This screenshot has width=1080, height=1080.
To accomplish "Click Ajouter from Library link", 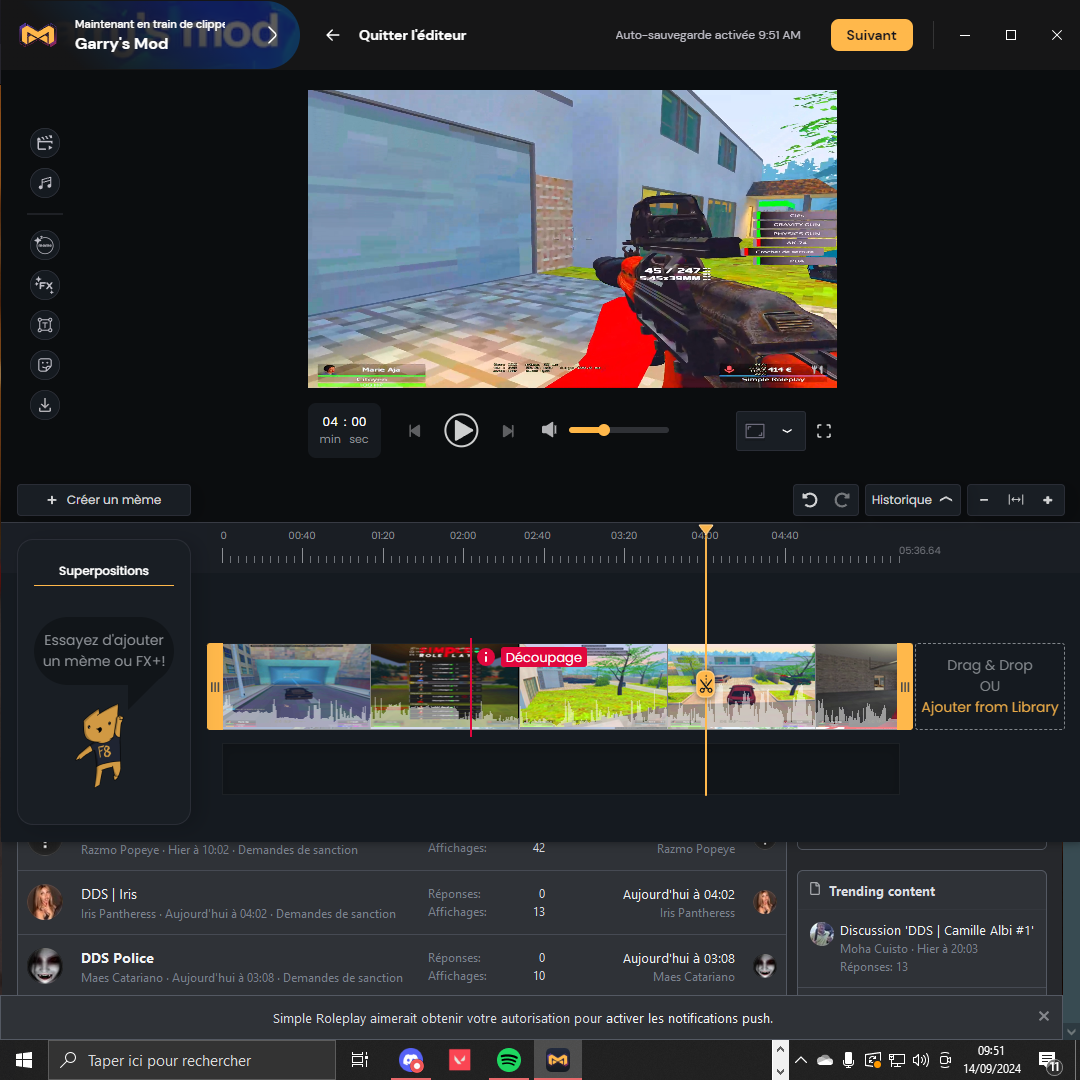I will pos(989,707).
